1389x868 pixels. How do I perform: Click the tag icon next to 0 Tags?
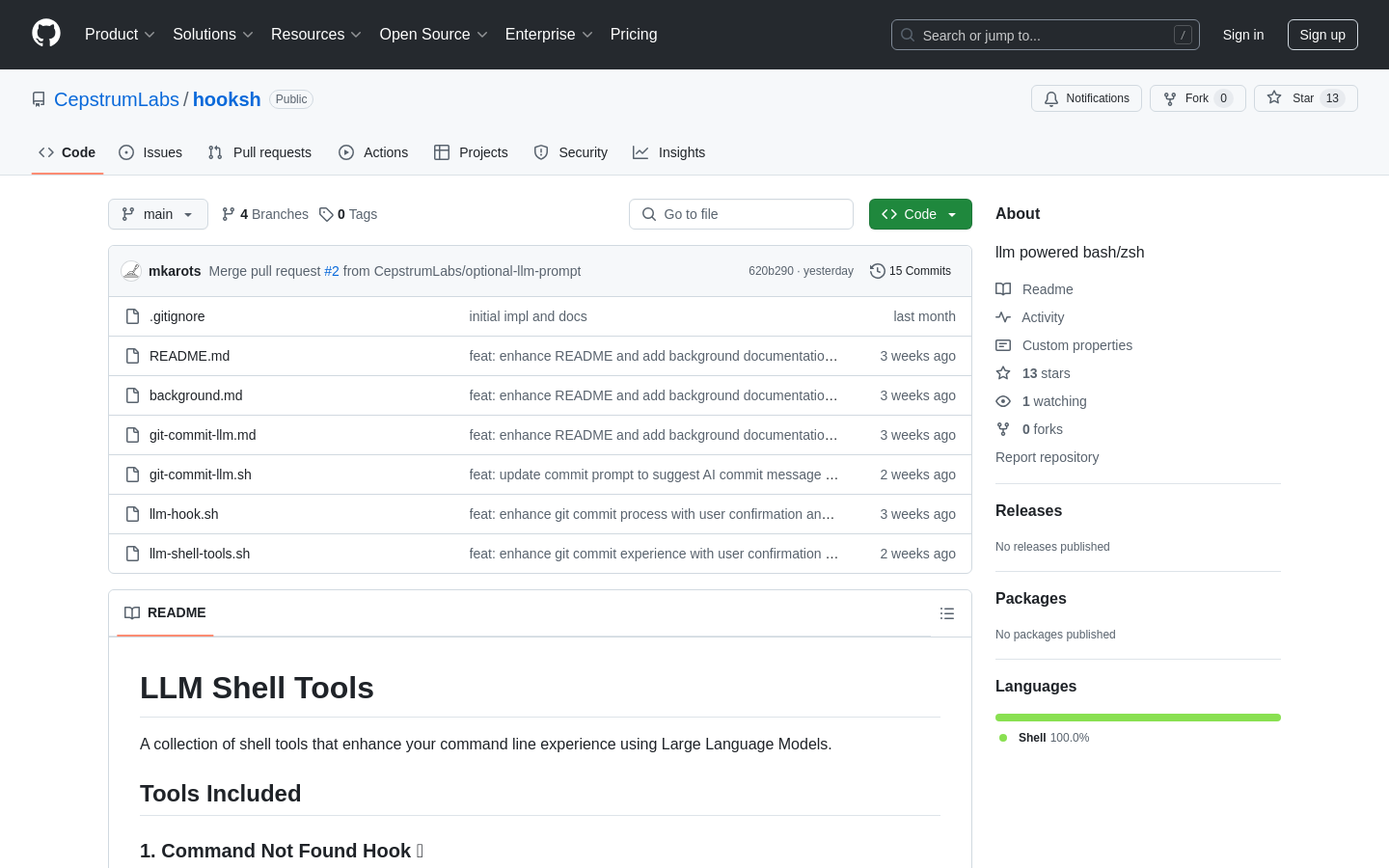pyautogui.click(x=326, y=214)
